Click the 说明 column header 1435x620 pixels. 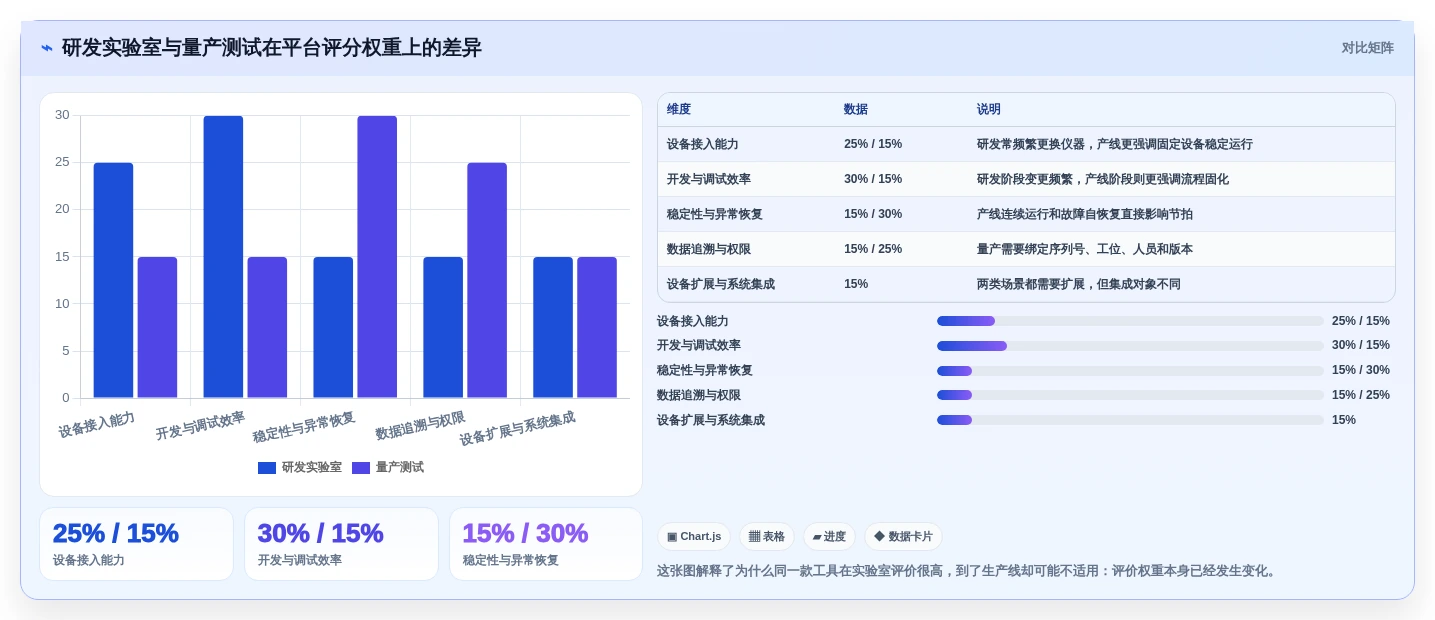989,110
